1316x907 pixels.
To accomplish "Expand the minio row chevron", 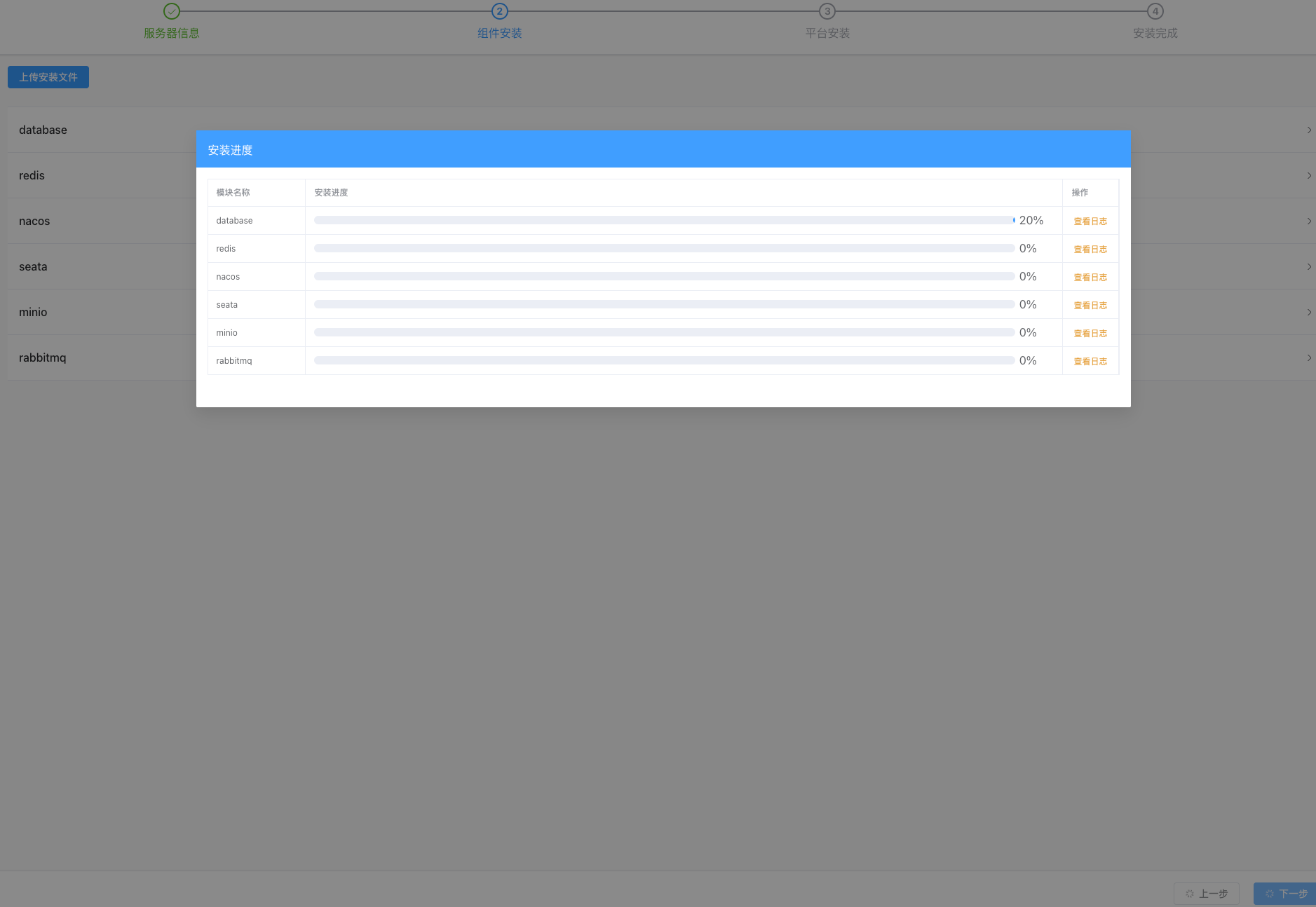I will [x=1308, y=313].
